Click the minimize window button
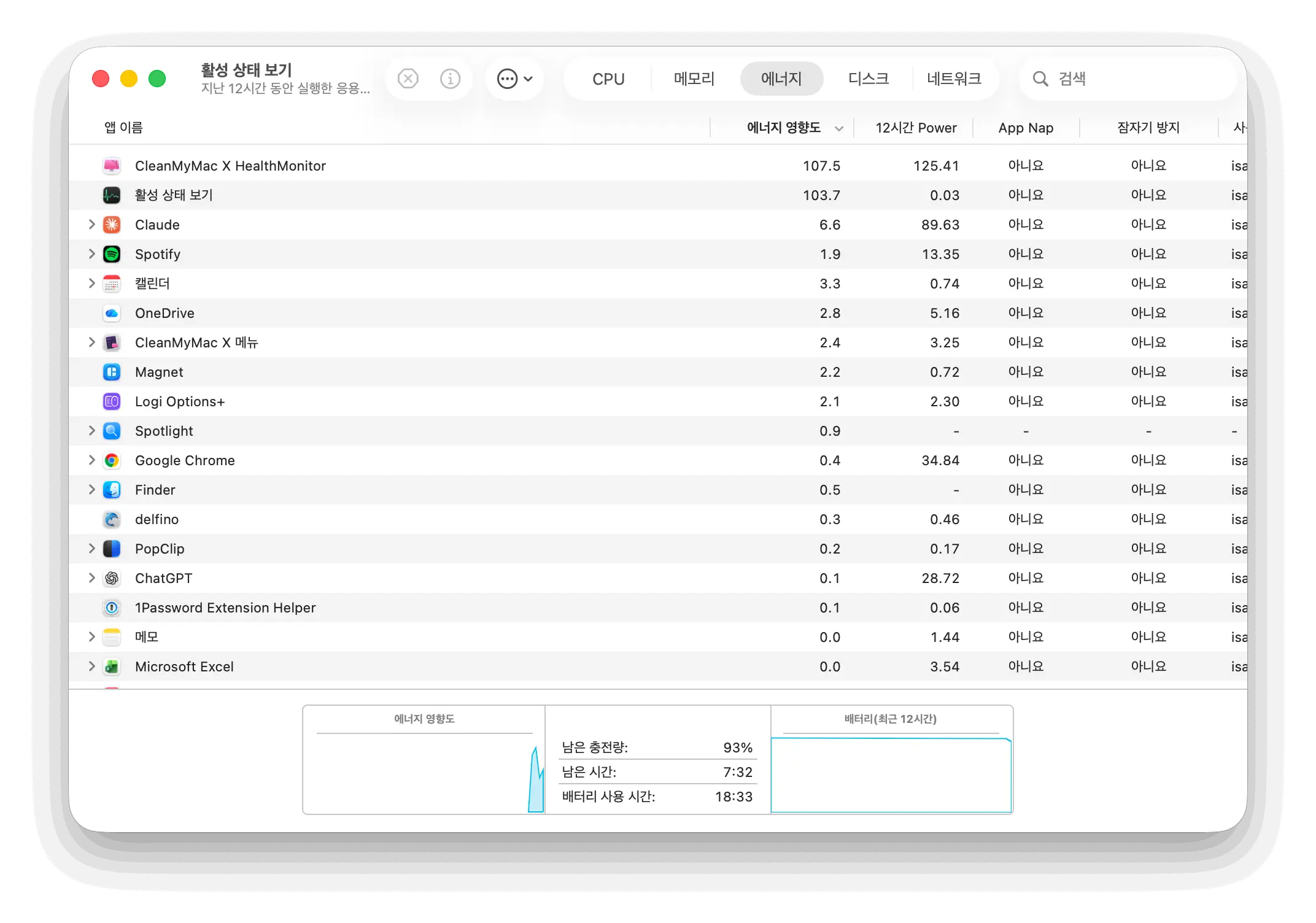1316x923 pixels. pyautogui.click(x=129, y=79)
